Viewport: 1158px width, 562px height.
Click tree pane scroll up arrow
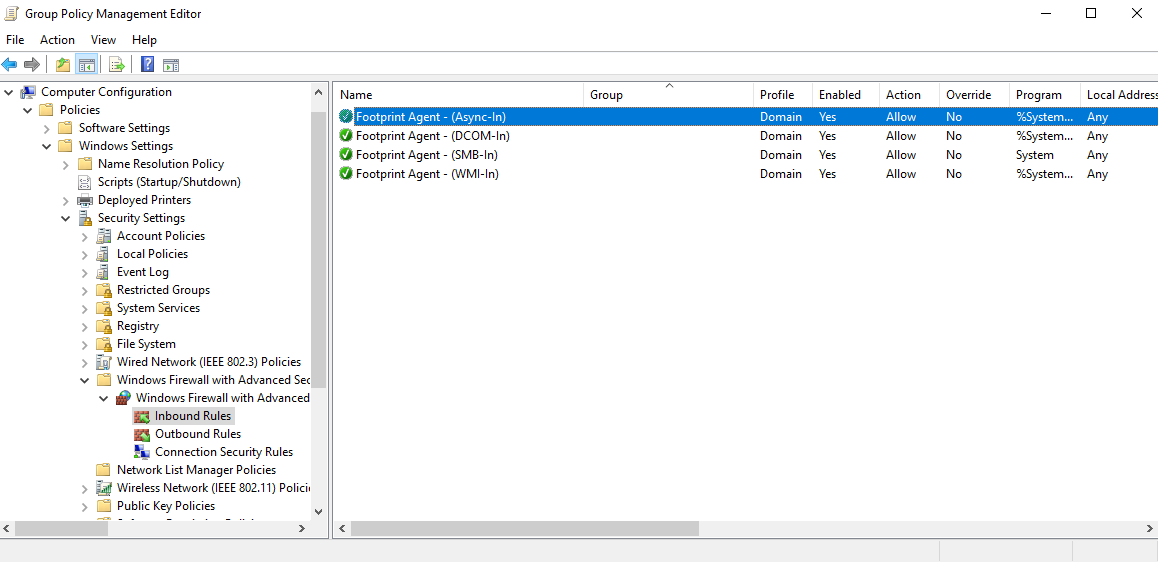(318, 93)
